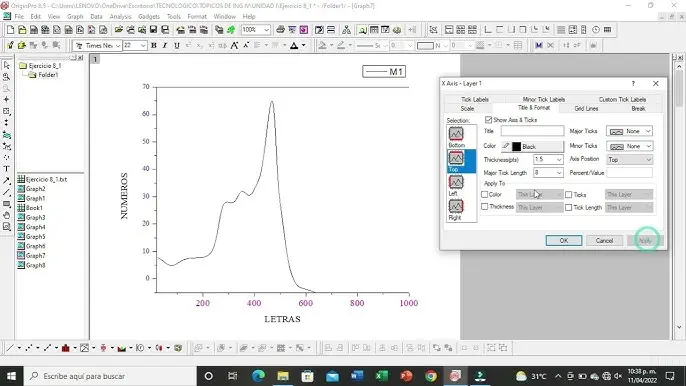Open Excel from the Windows taskbar
Image resolution: width=686 pixels, height=386 pixels.
click(382, 376)
